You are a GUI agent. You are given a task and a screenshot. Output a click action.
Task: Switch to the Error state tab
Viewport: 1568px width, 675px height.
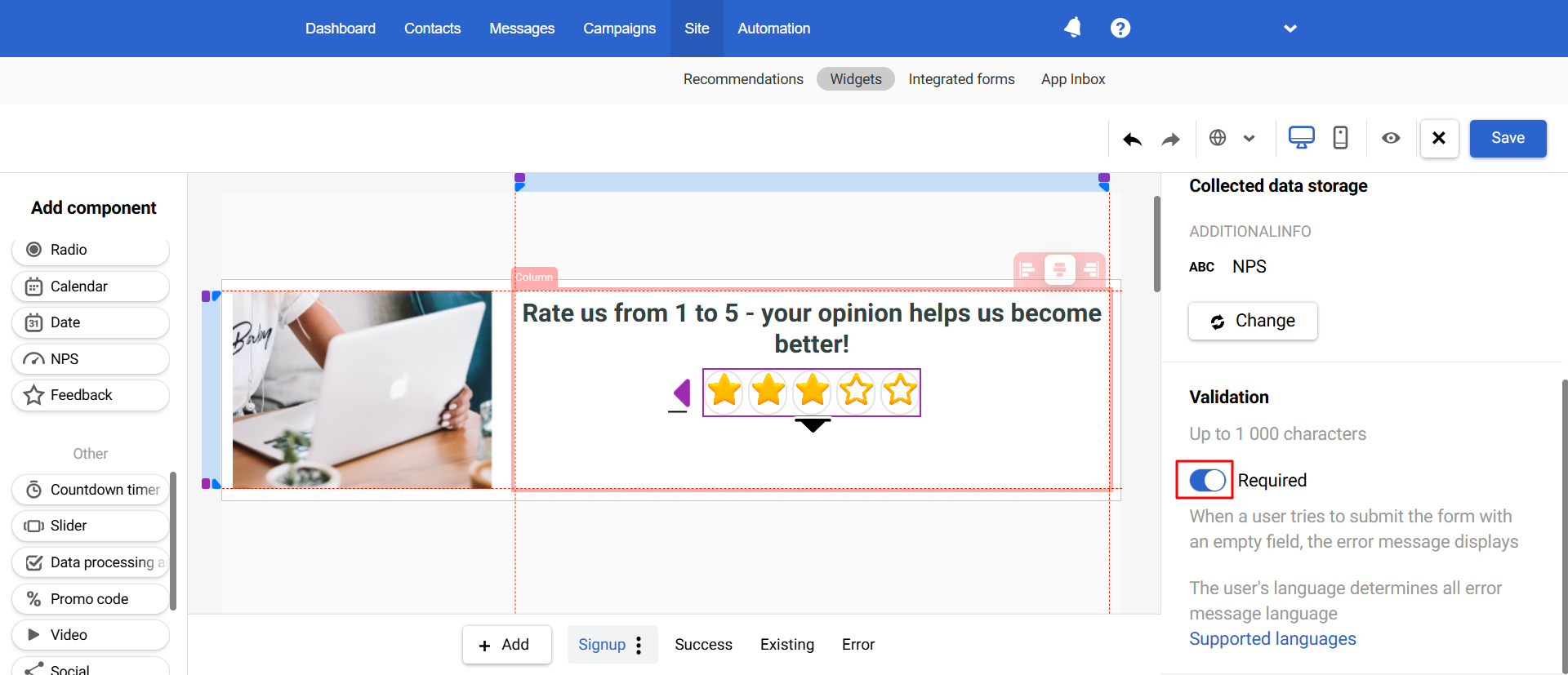click(x=858, y=645)
